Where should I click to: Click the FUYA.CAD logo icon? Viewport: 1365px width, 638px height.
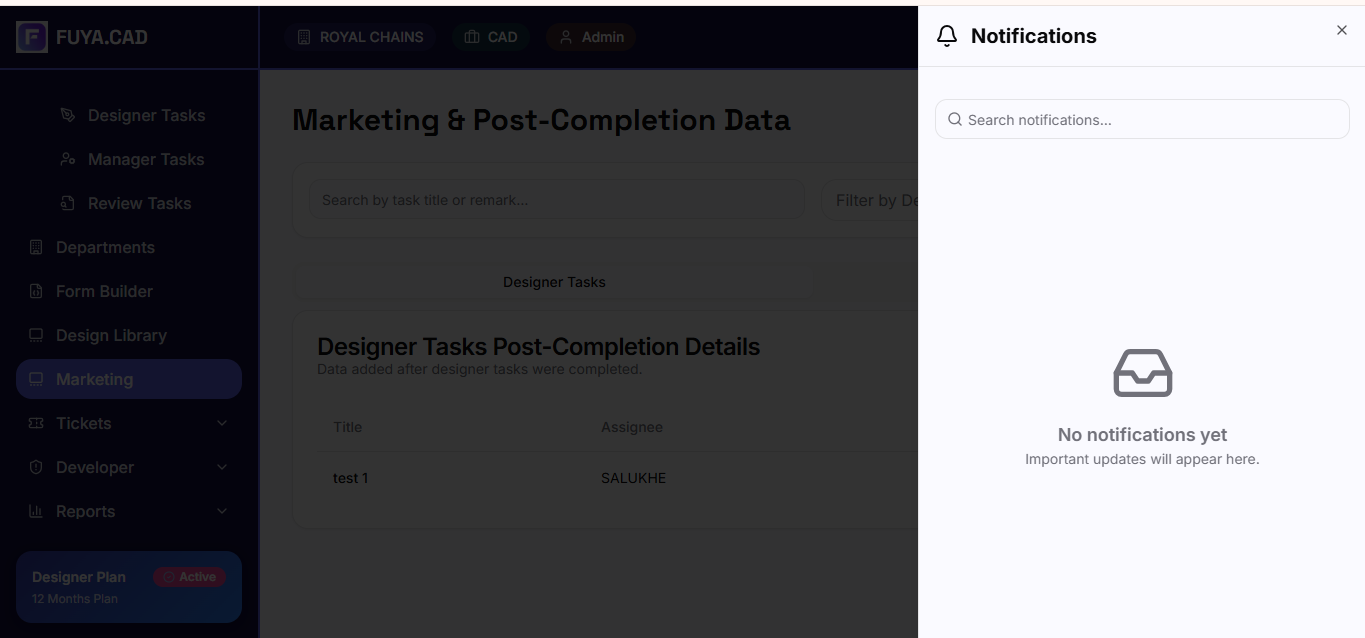tap(32, 38)
